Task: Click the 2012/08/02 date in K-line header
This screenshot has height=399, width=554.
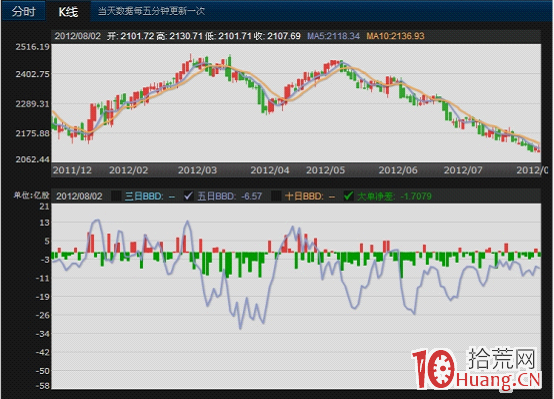Action: 77,36
